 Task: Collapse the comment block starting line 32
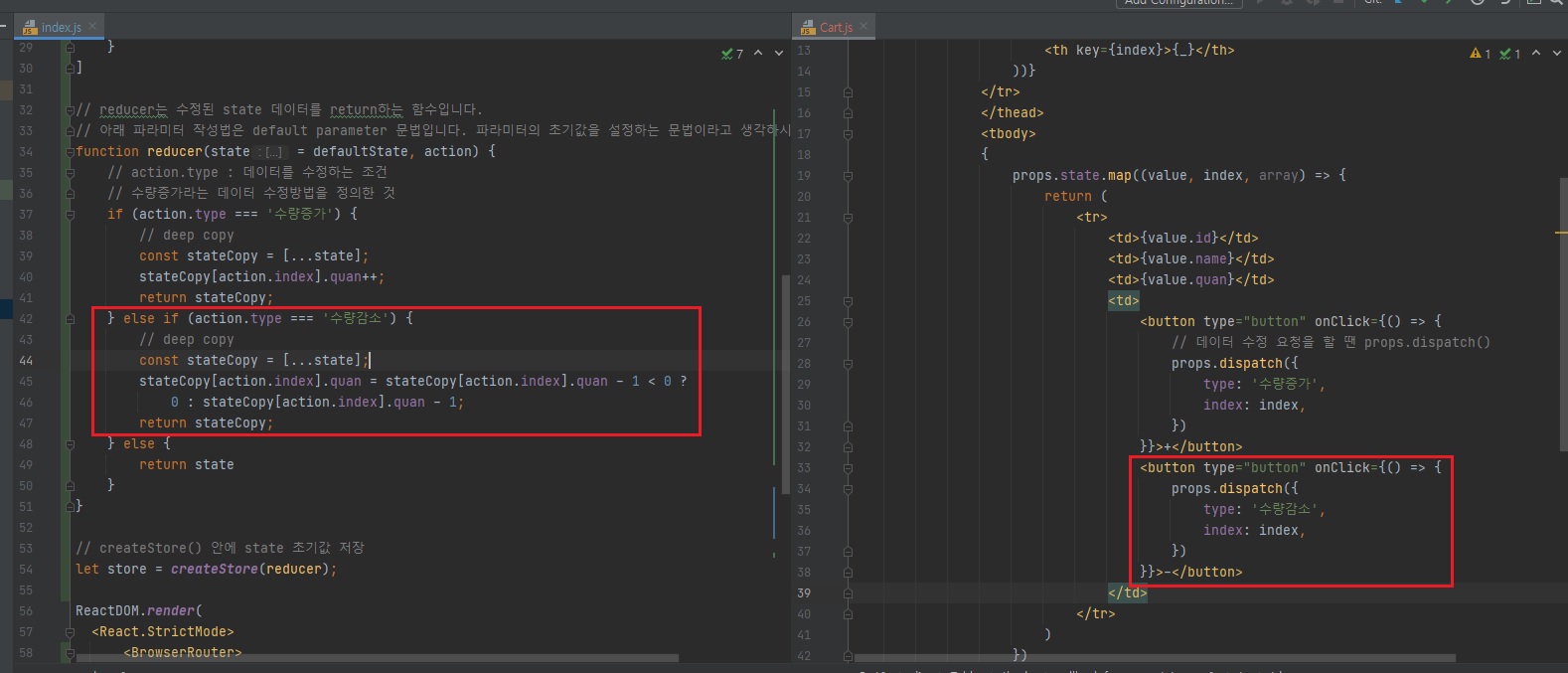coord(70,110)
